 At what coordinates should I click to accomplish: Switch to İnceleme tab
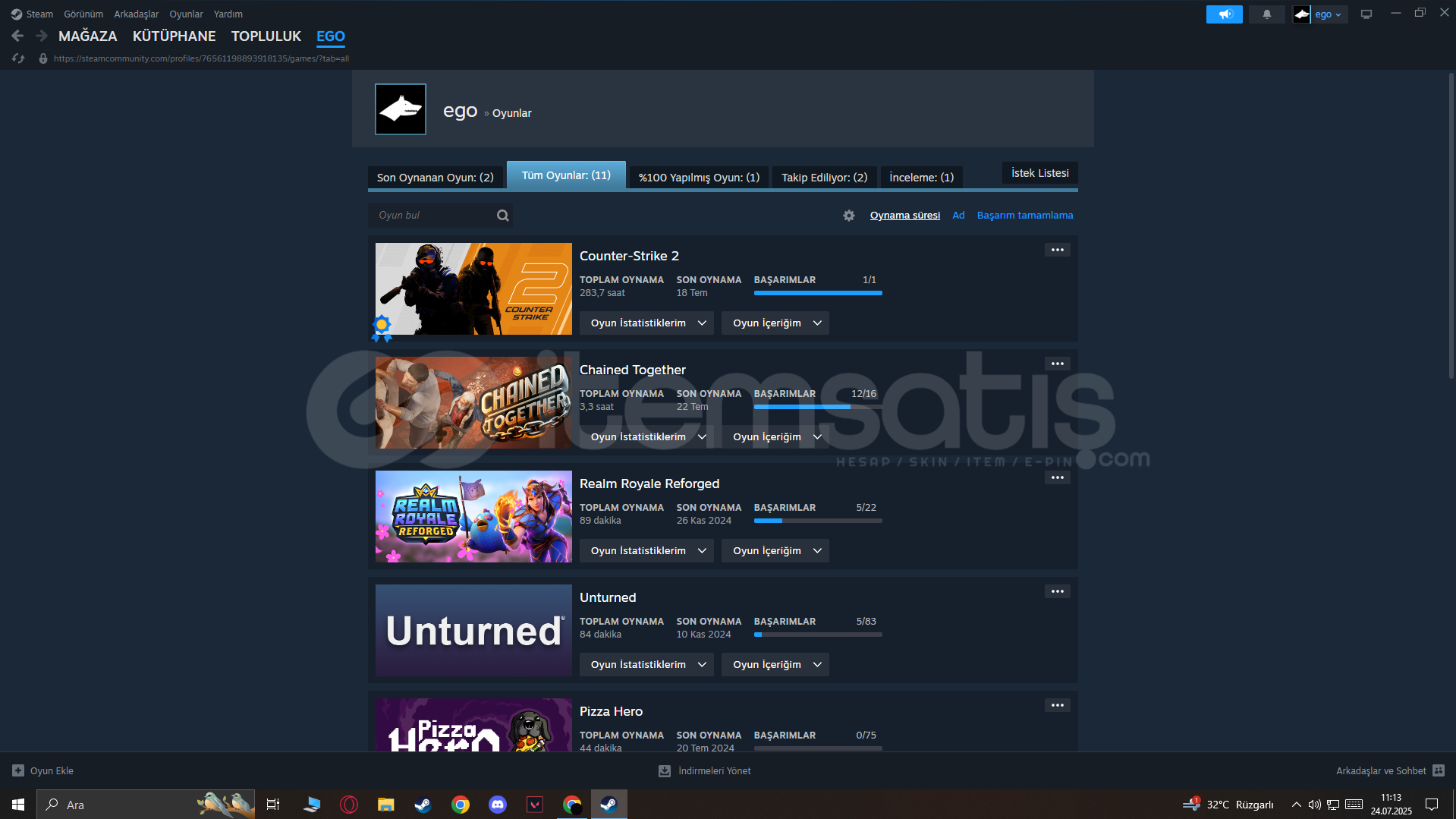[922, 178]
